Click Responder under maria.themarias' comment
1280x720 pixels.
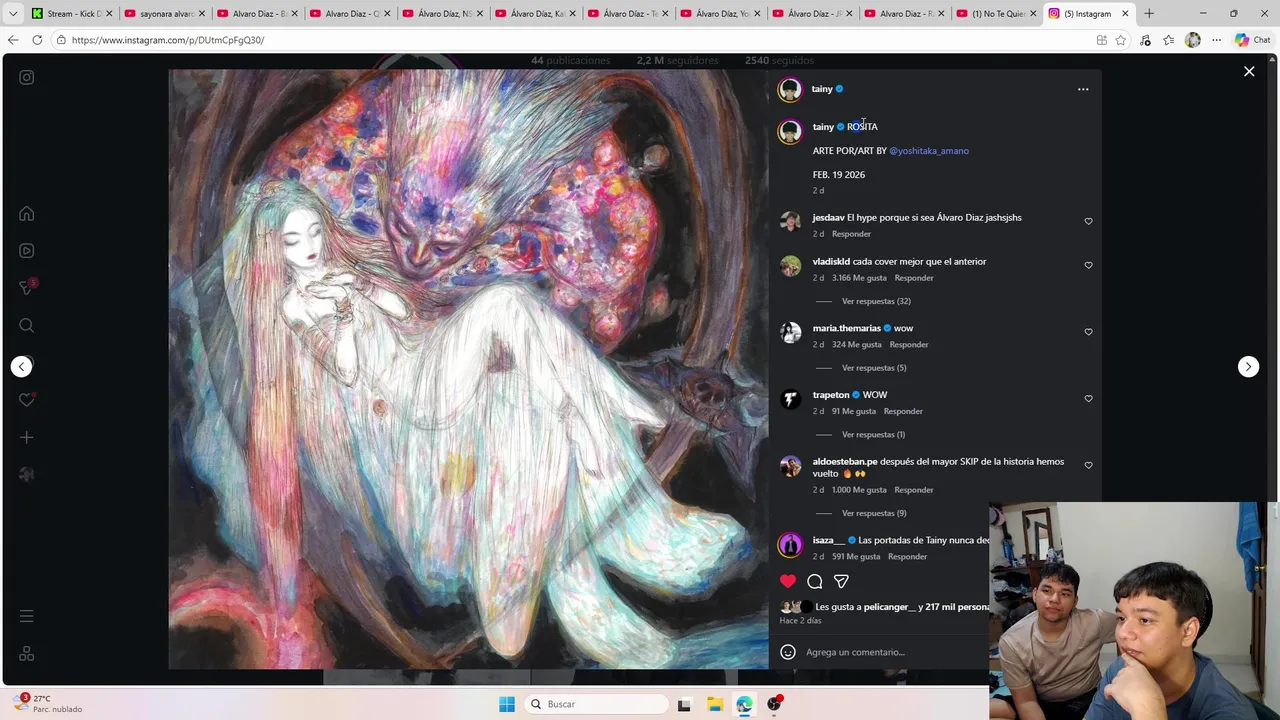coord(909,345)
